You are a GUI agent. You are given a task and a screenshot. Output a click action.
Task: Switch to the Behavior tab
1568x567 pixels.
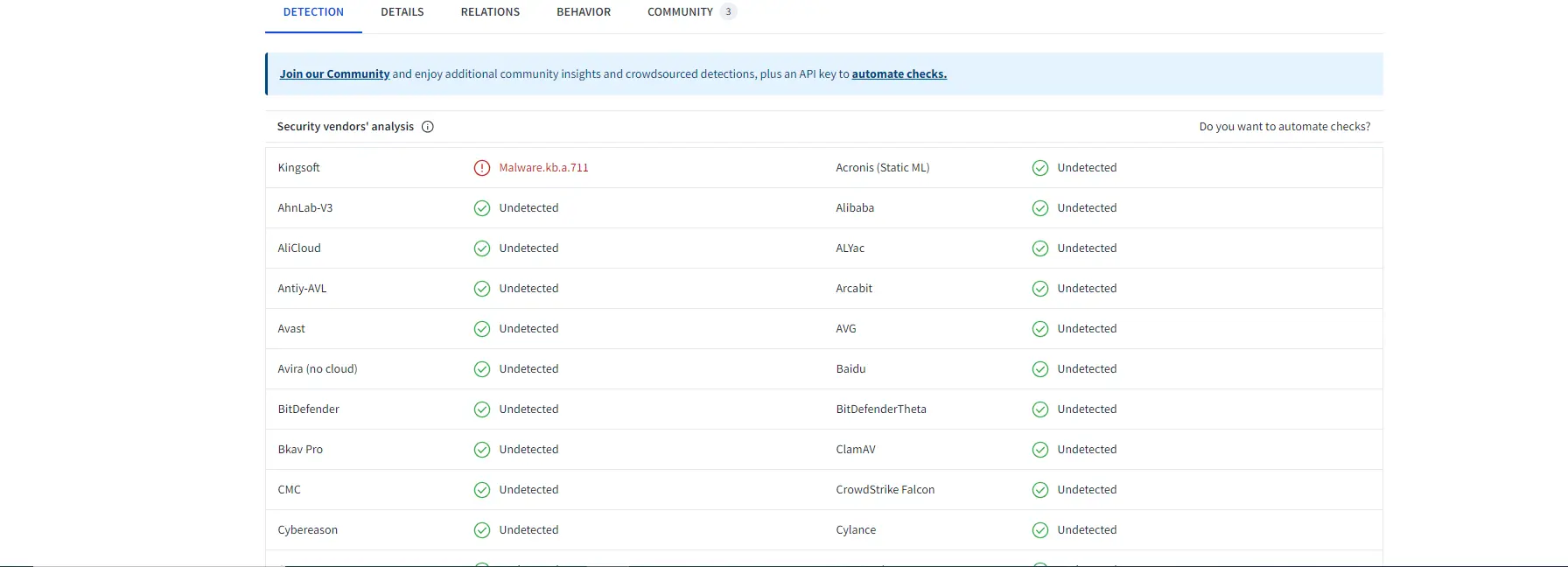(x=584, y=12)
